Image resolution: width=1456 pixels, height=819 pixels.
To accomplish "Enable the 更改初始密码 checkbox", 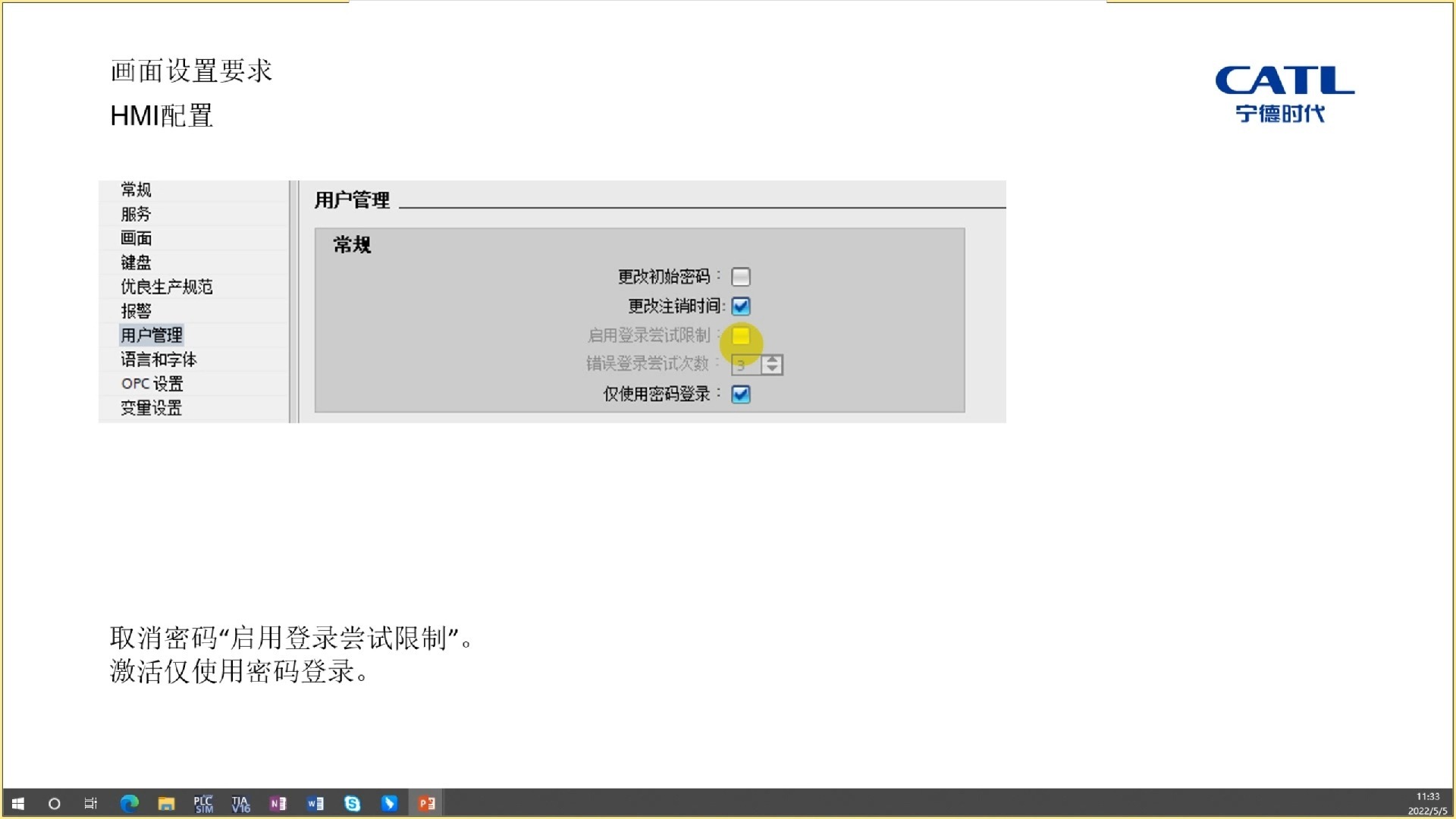I will coord(741,276).
